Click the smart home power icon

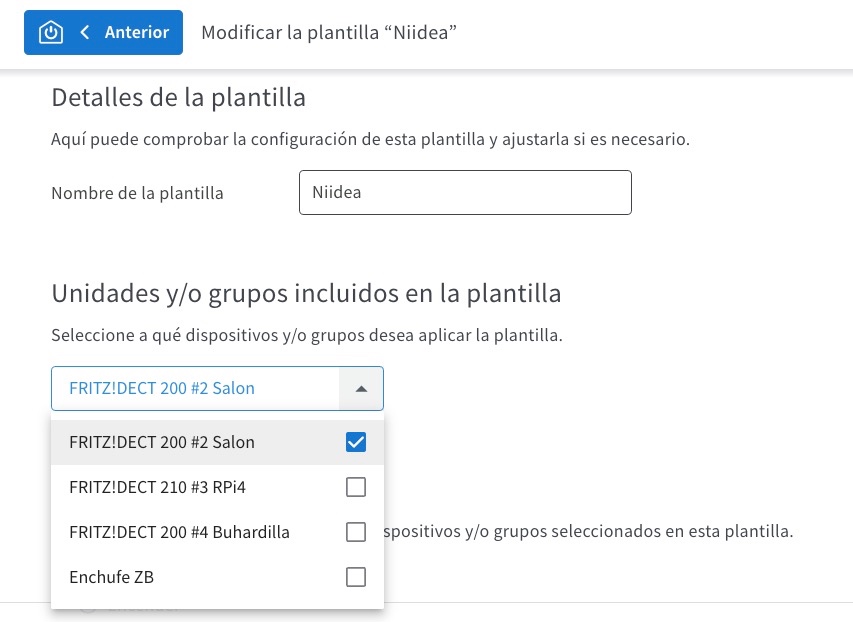point(51,32)
